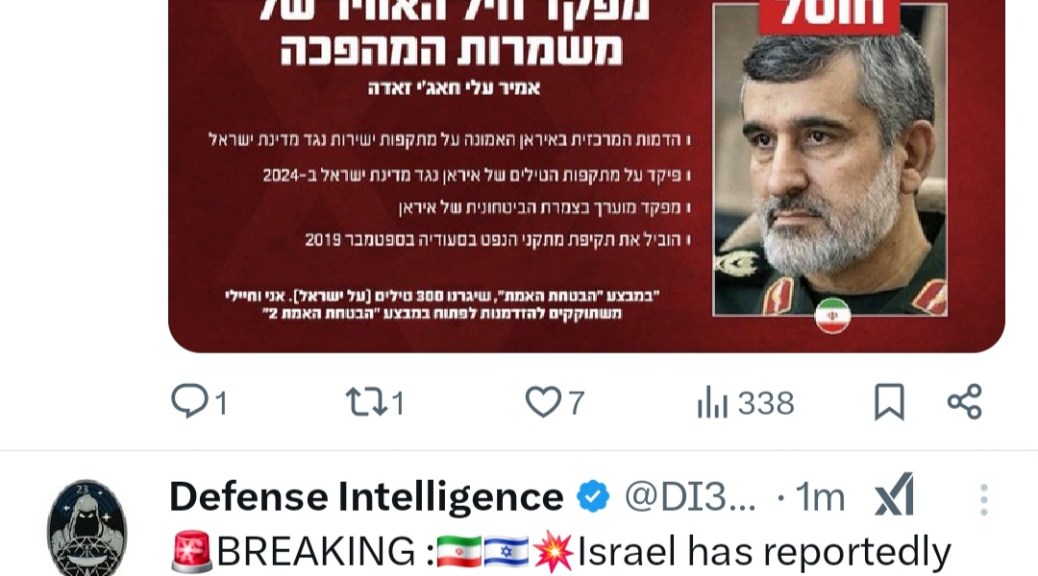The width and height of the screenshot is (1038, 576).
Task: Tap the commander portrait photo
Action: click(x=830, y=159)
